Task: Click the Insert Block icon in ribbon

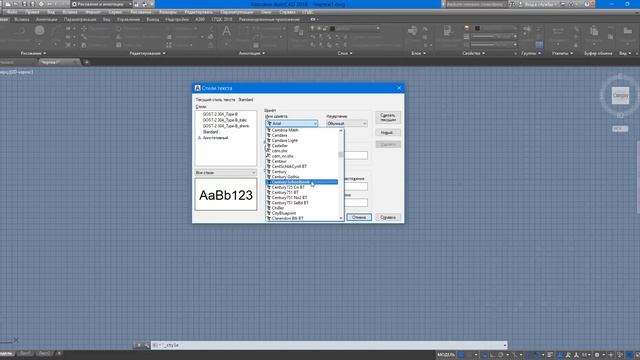Action: (x=412, y=31)
